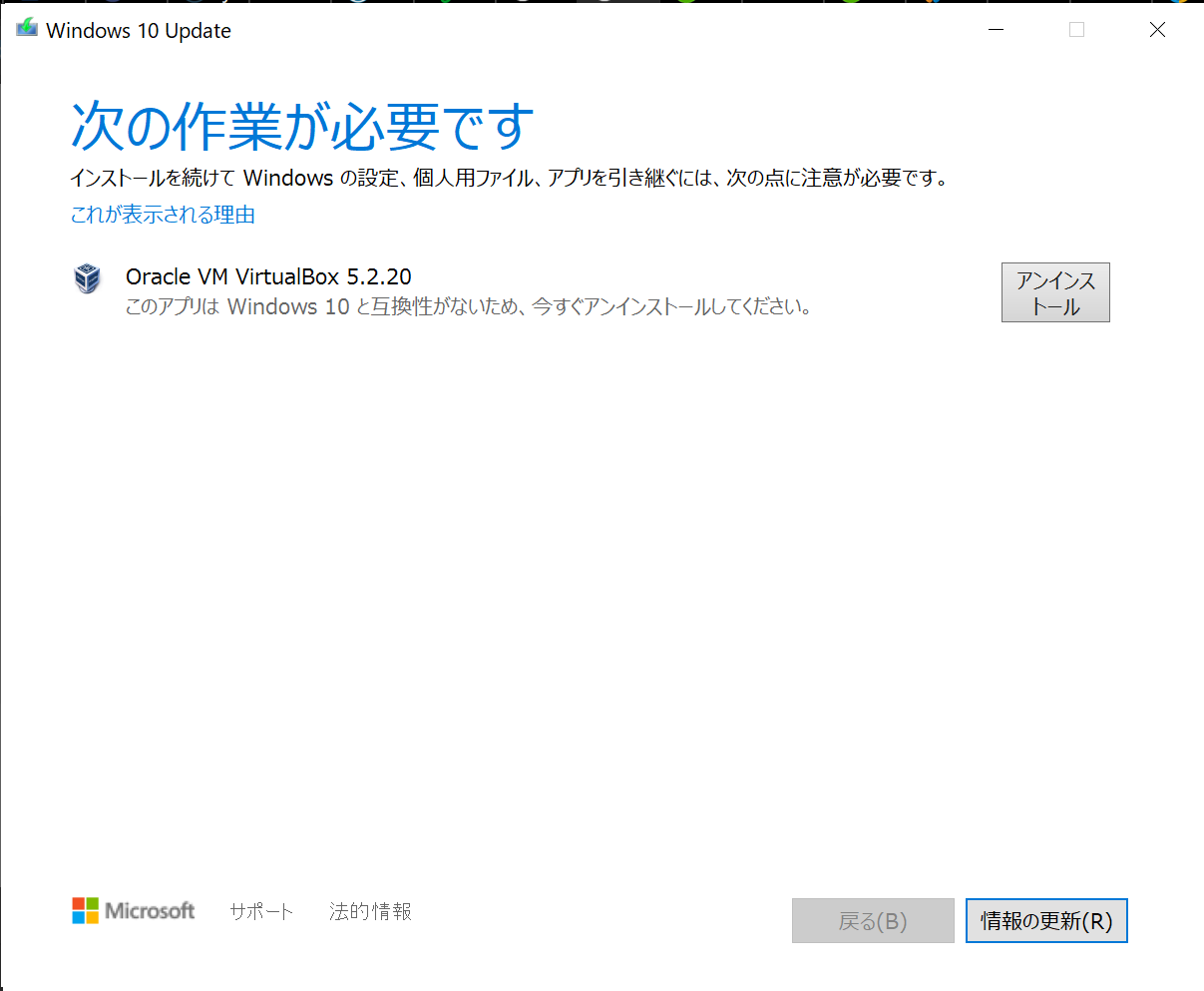The height and width of the screenshot is (991, 1204).
Task: Minimize the Windows 10 Update window
Action: coord(996,30)
